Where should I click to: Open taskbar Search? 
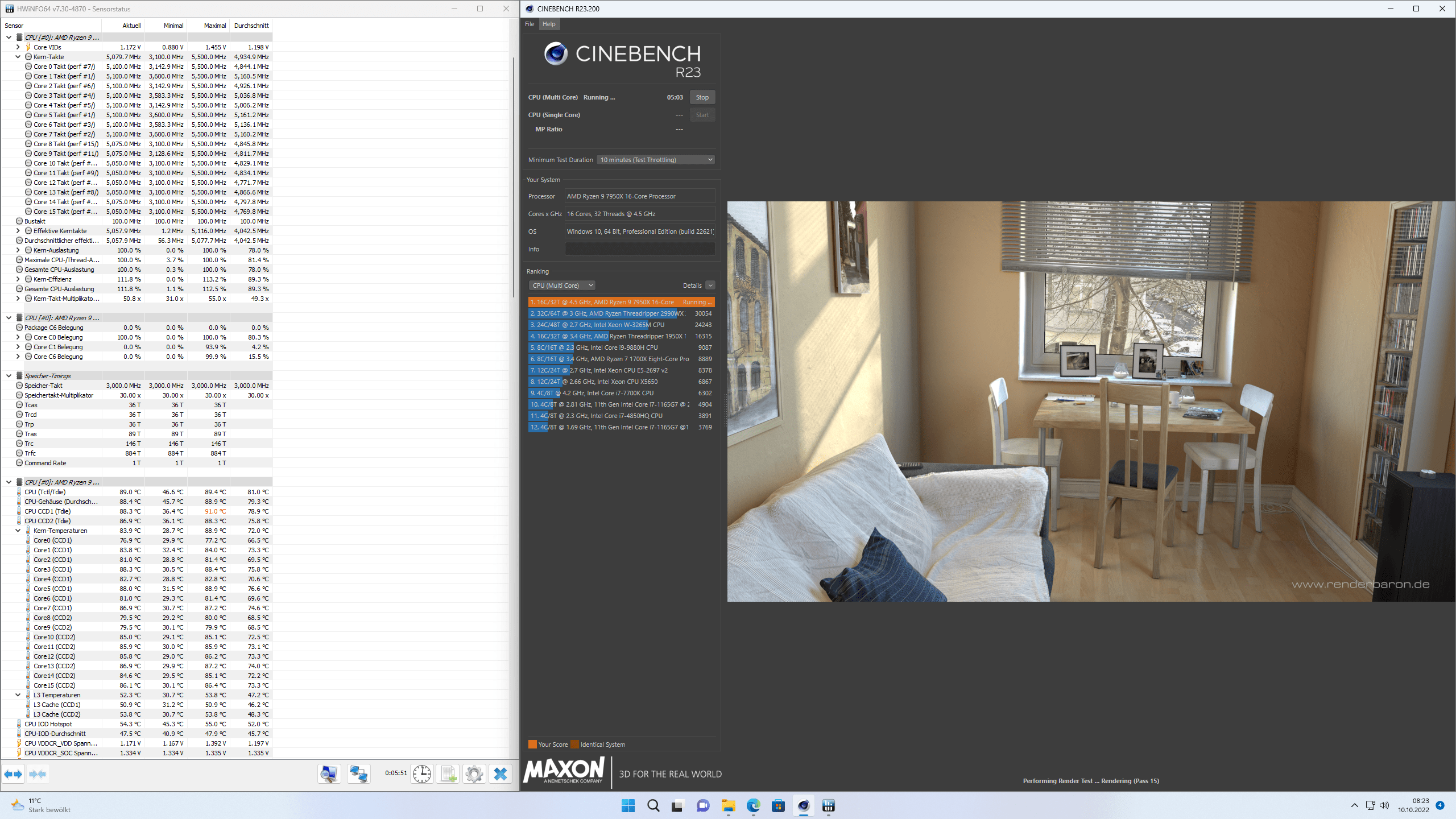(653, 805)
